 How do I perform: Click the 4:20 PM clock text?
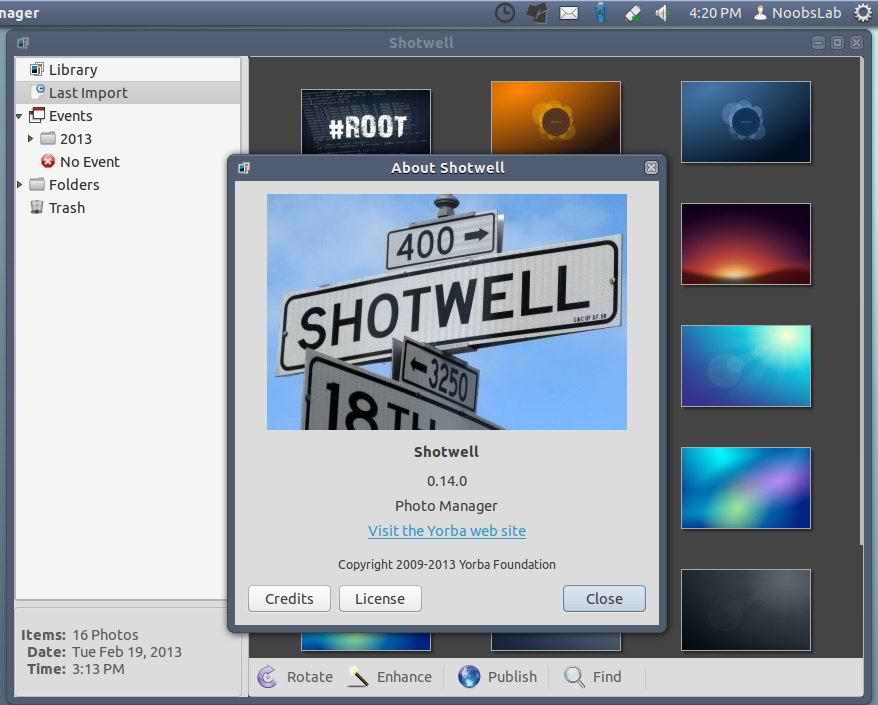715,13
